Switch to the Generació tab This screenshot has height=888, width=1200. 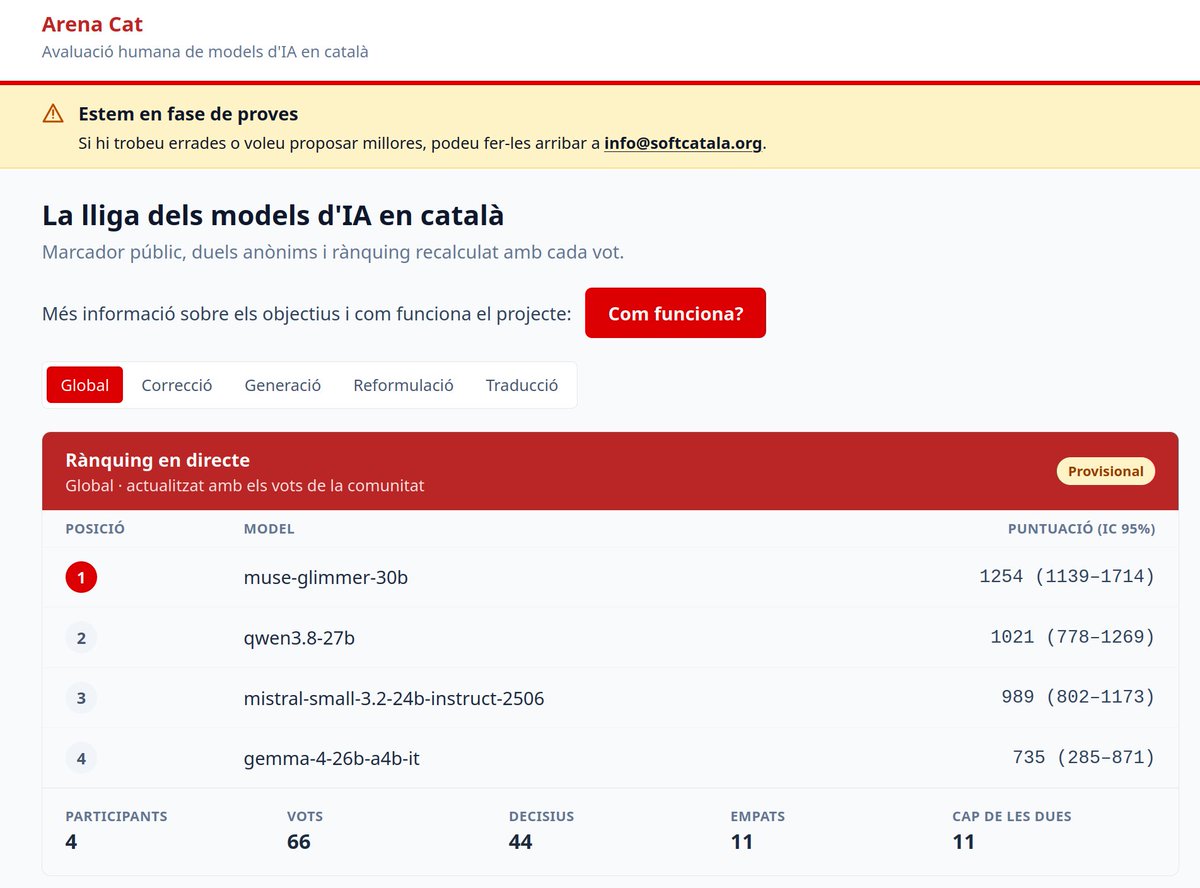[283, 385]
